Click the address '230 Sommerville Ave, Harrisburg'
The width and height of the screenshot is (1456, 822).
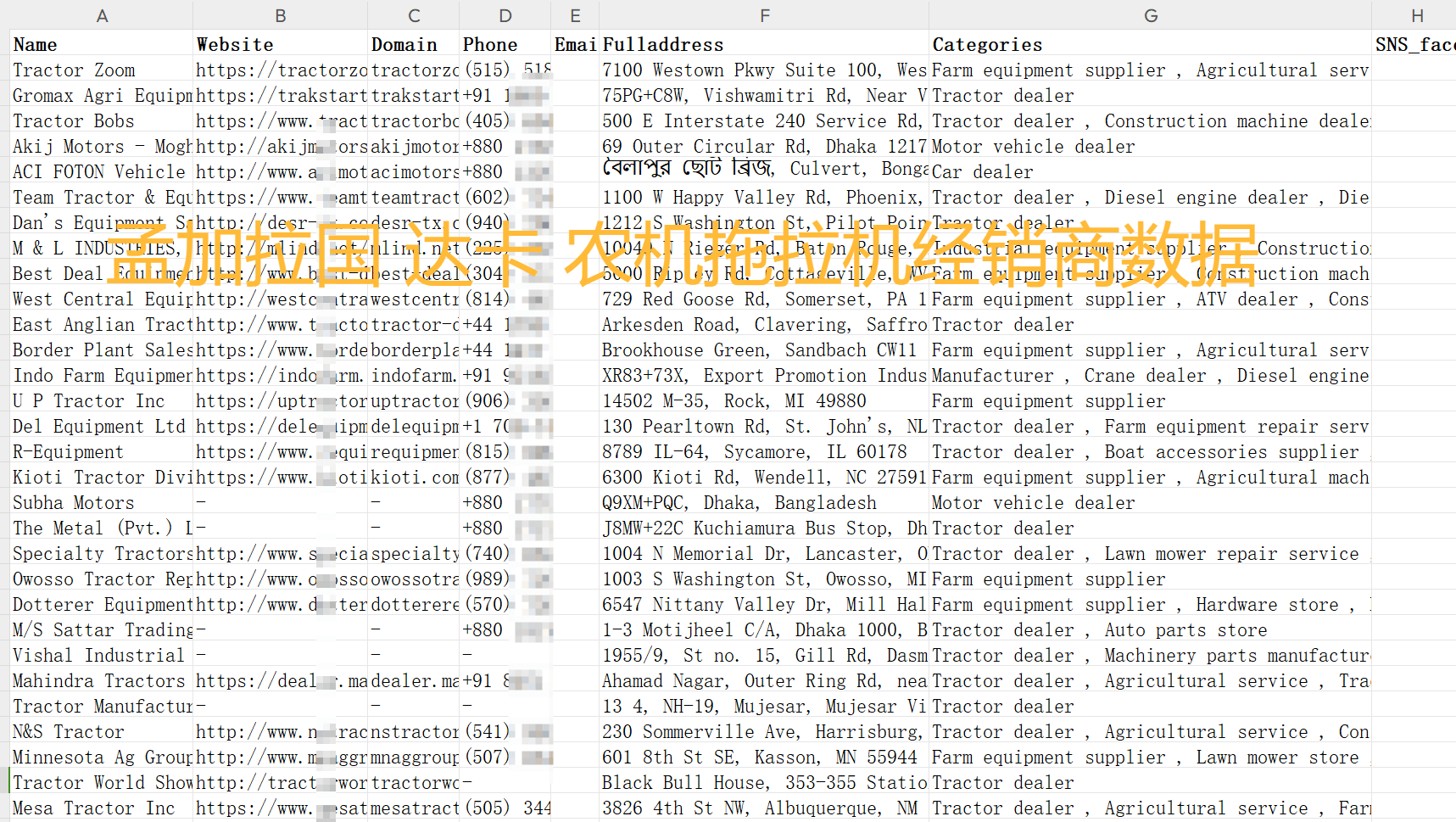[764, 731]
